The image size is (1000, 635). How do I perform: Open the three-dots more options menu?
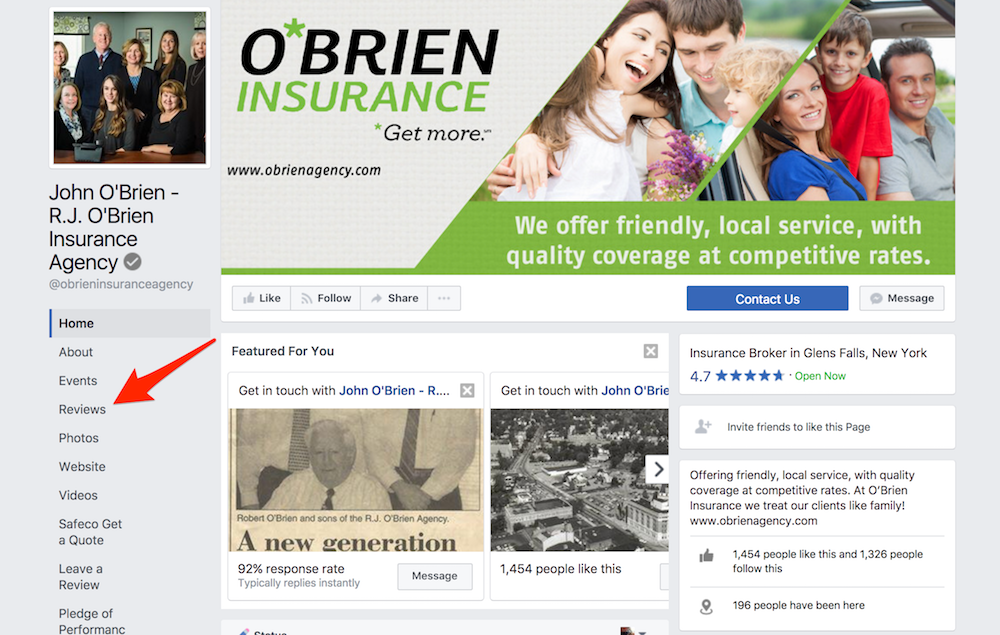point(445,298)
